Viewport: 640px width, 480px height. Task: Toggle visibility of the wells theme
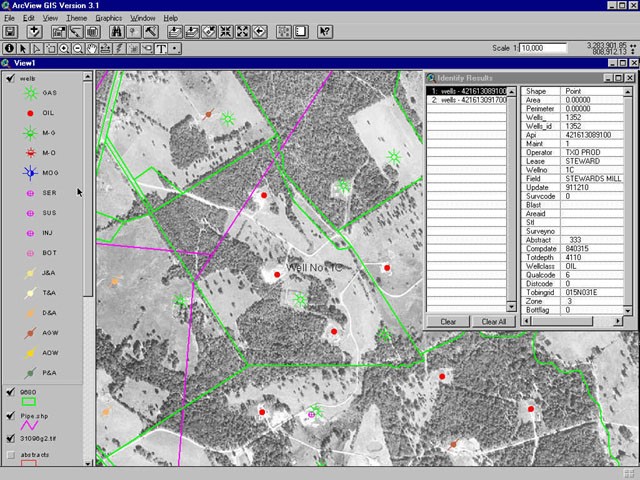coord(9,77)
